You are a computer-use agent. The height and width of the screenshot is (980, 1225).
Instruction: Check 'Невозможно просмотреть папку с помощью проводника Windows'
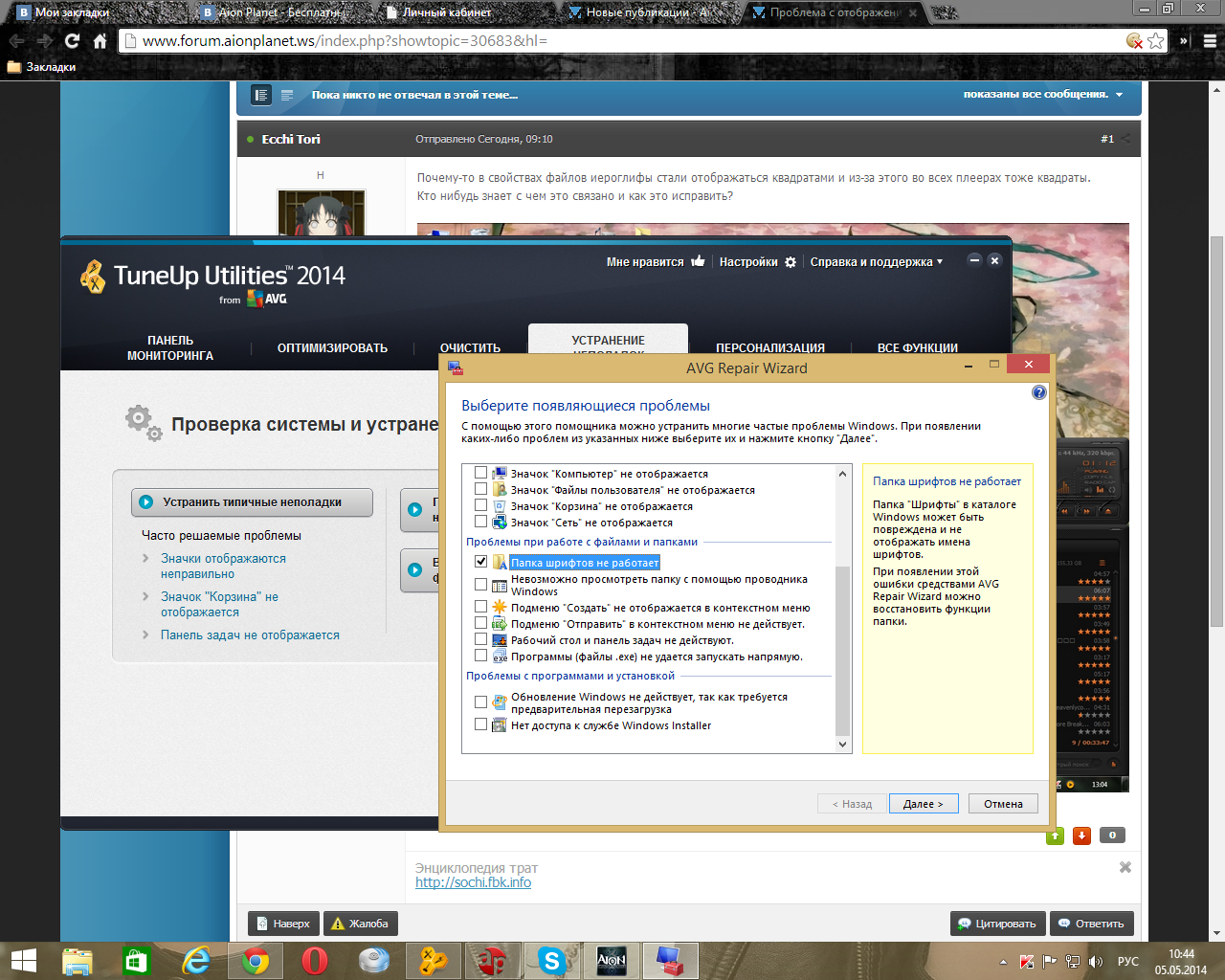pos(480,584)
